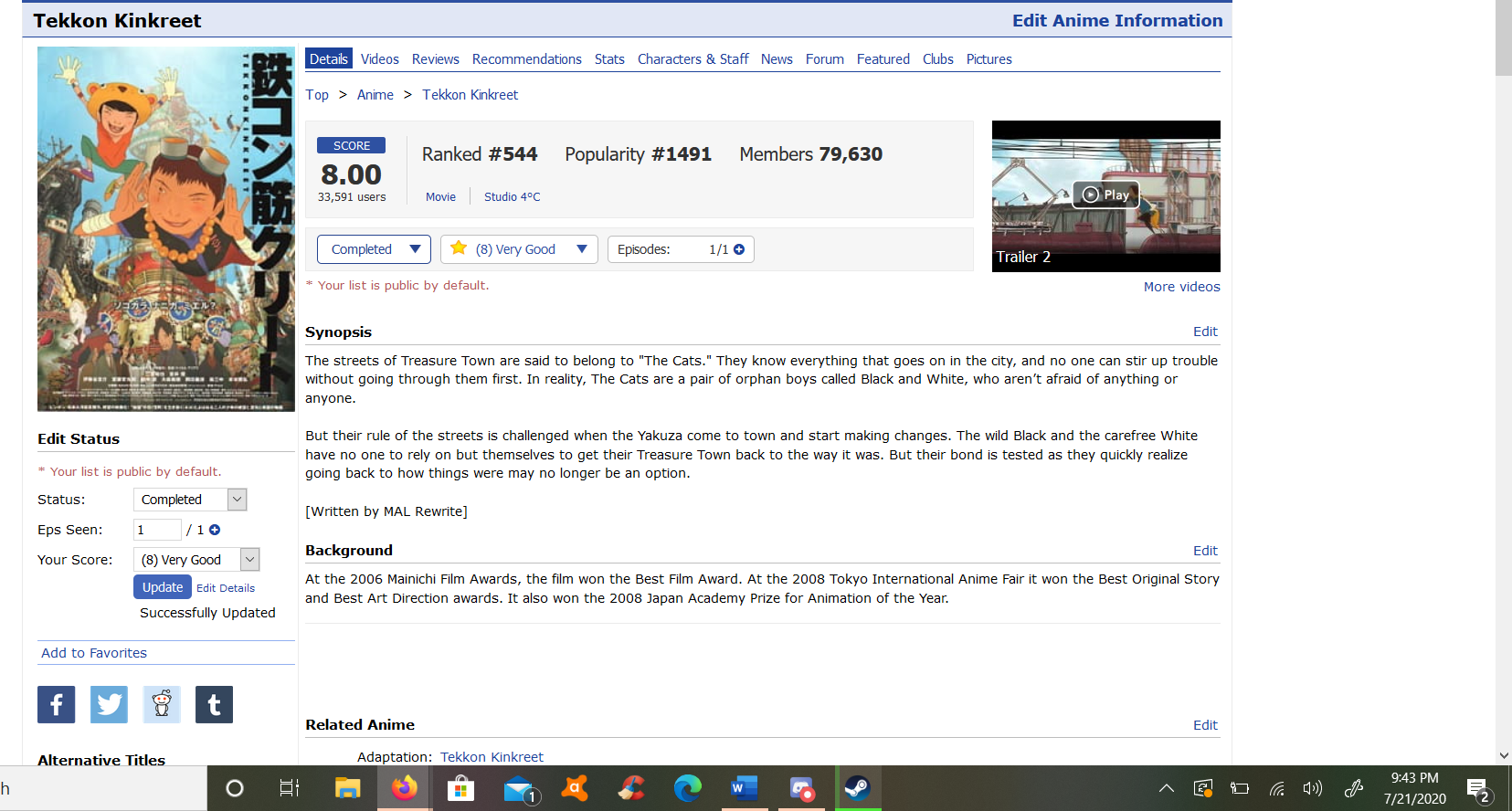
Task: Open the (8) Very Good score dropdown with the star
Action: click(x=519, y=249)
